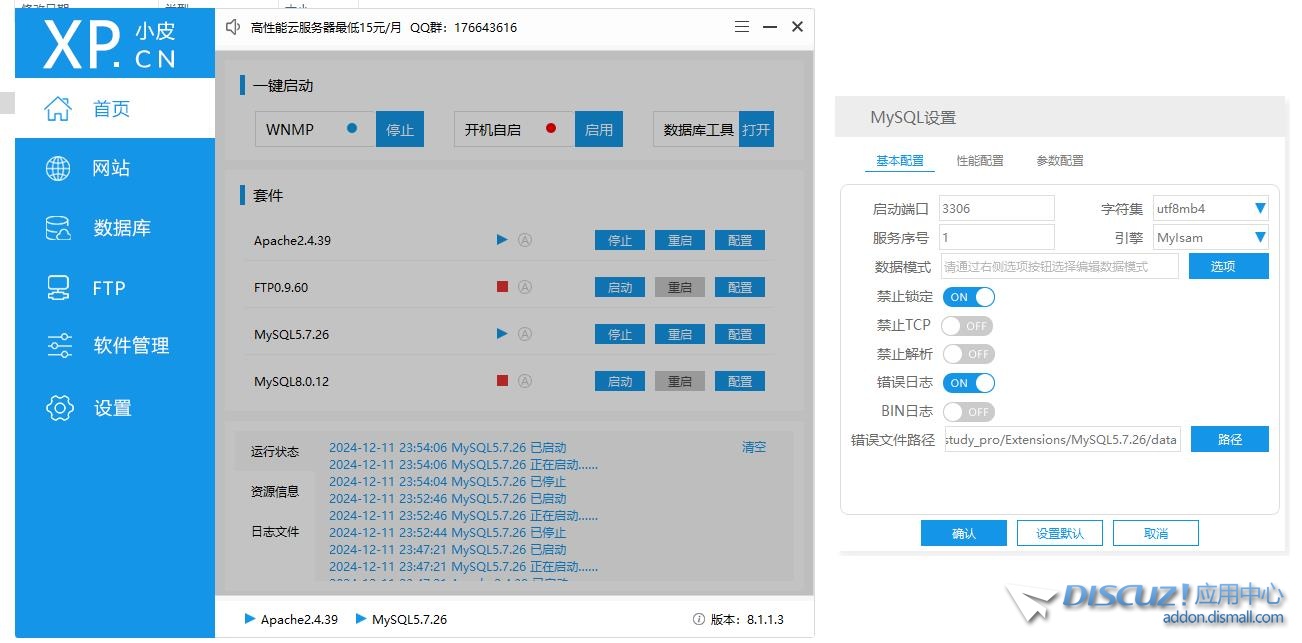Viewport: 1302px width, 643px height.
Task: Click the database cloud icon
Action: click(x=59, y=228)
